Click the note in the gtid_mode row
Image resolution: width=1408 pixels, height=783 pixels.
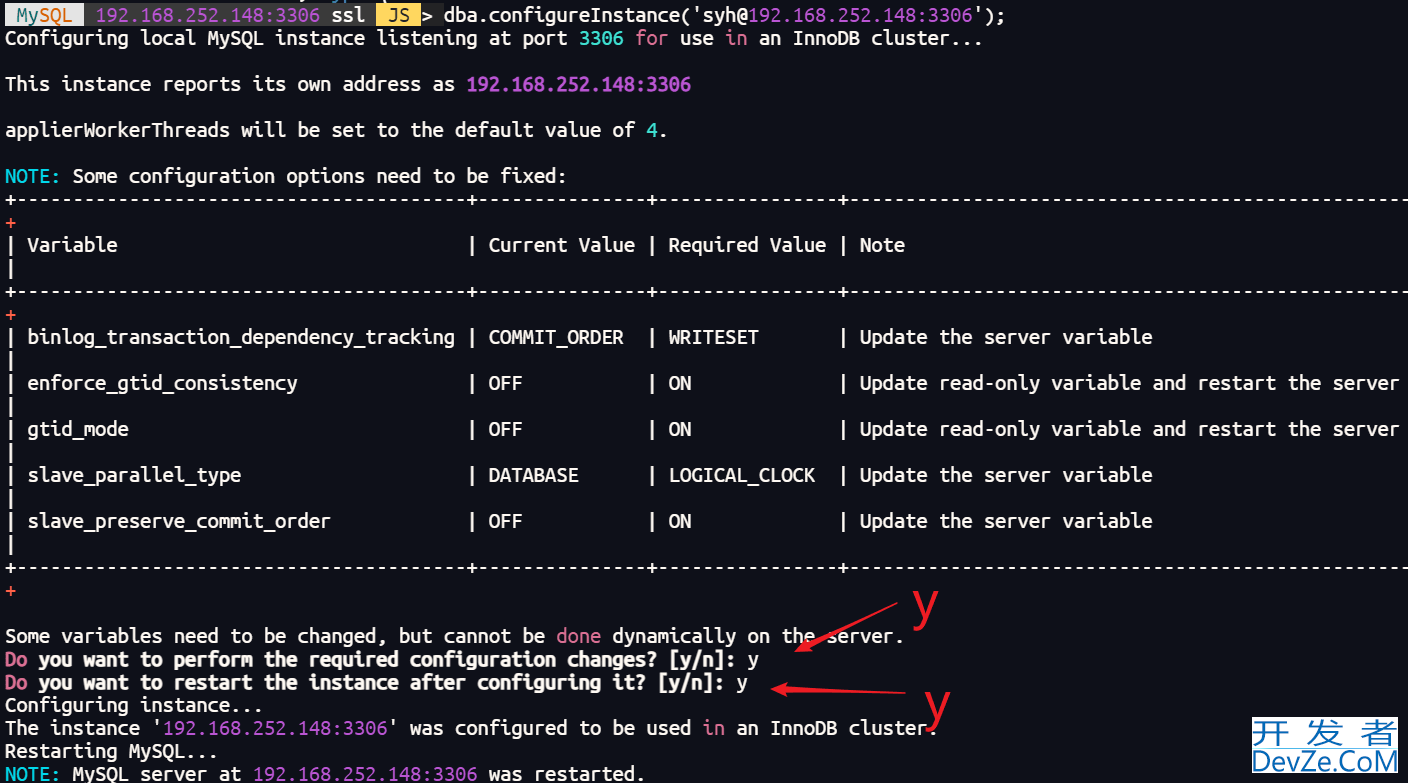point(1129,429)
